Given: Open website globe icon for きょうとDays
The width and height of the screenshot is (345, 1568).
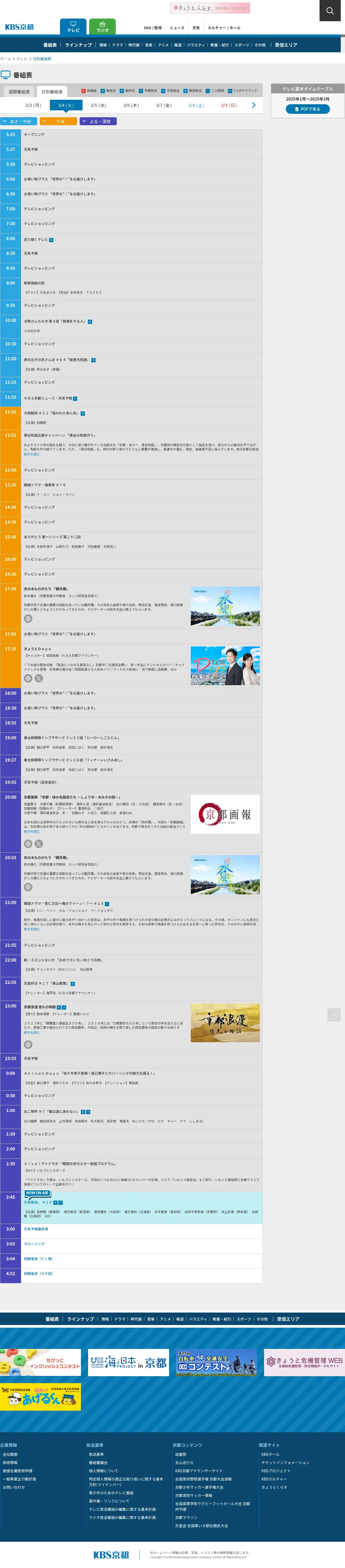Looking at the screenshot, I should tap(28, 678).
